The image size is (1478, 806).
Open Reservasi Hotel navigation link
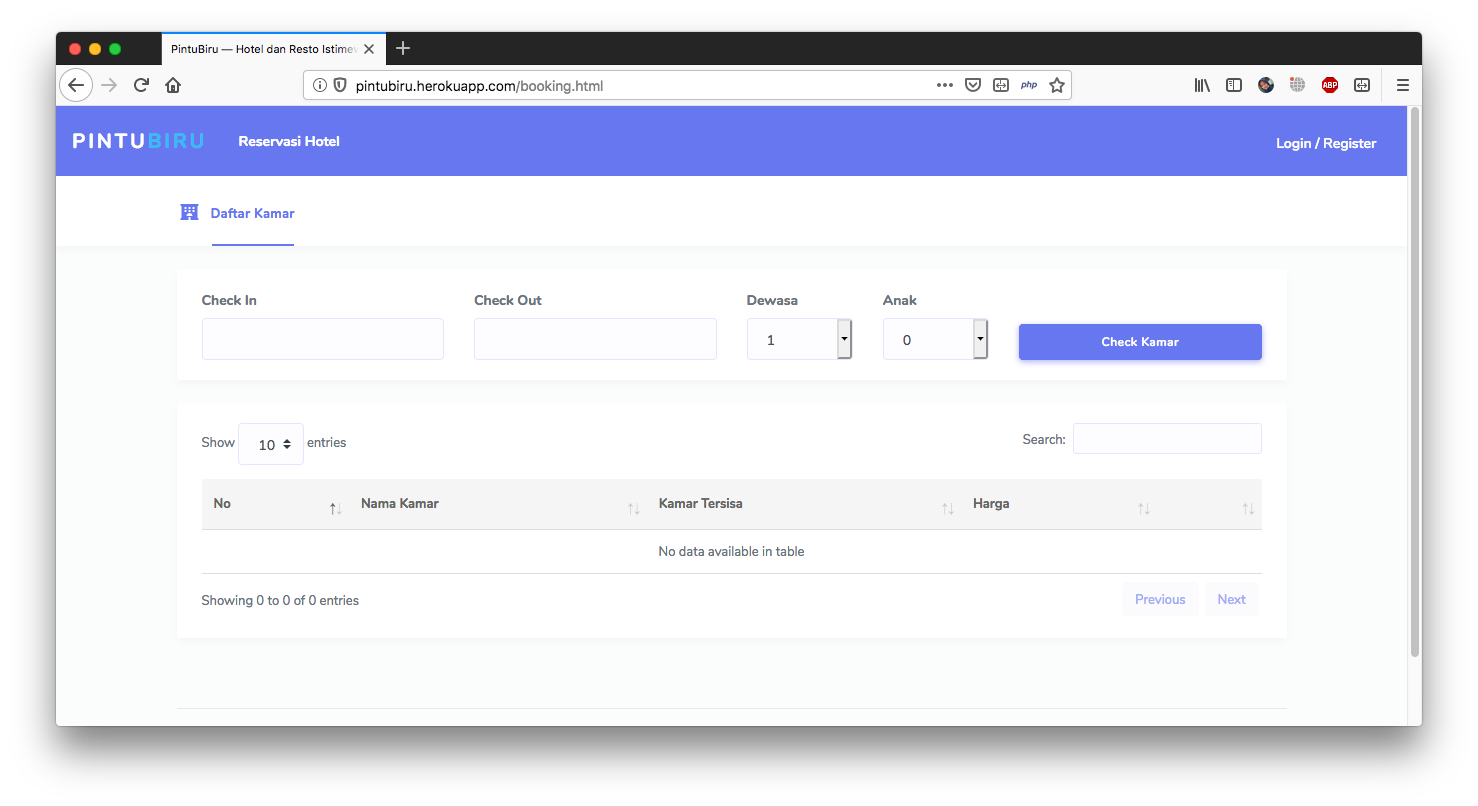(289, 141)
